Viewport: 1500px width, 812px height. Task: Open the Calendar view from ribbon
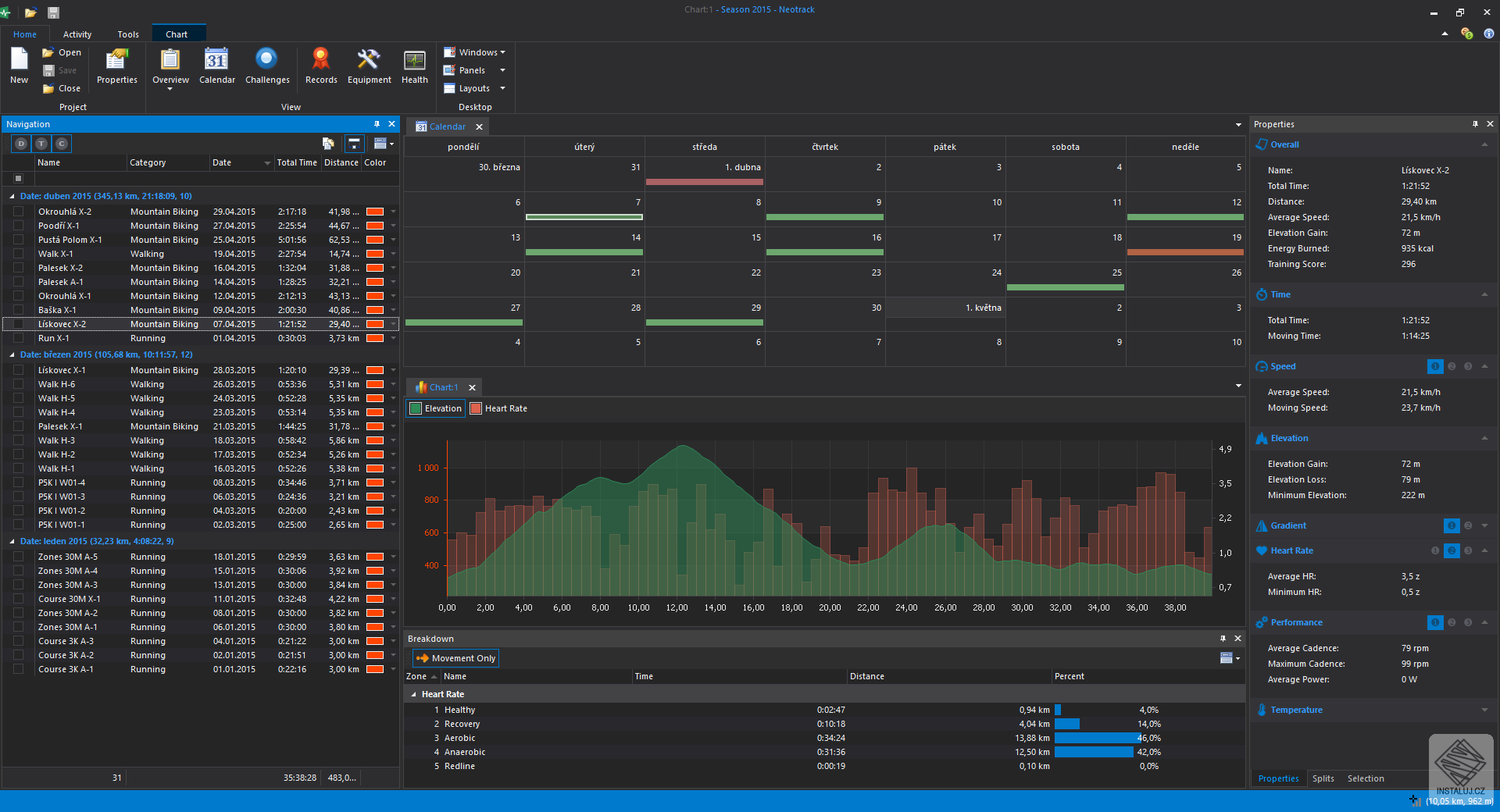pos(216,66)
